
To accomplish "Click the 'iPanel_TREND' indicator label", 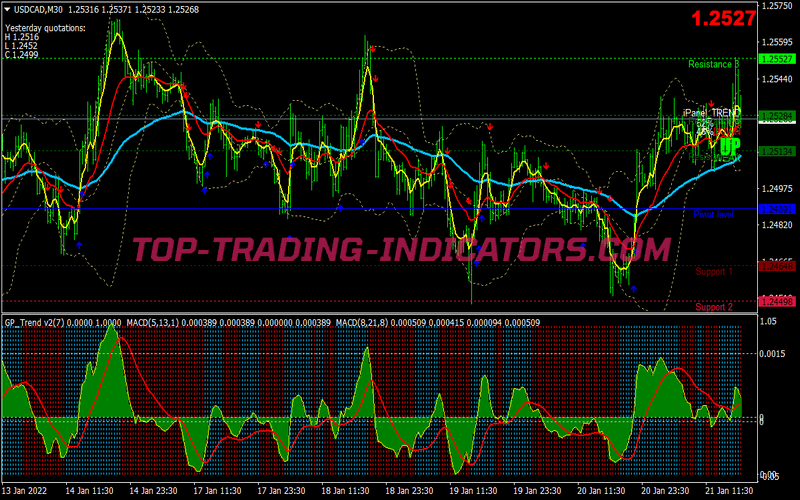I will [711, 113].
